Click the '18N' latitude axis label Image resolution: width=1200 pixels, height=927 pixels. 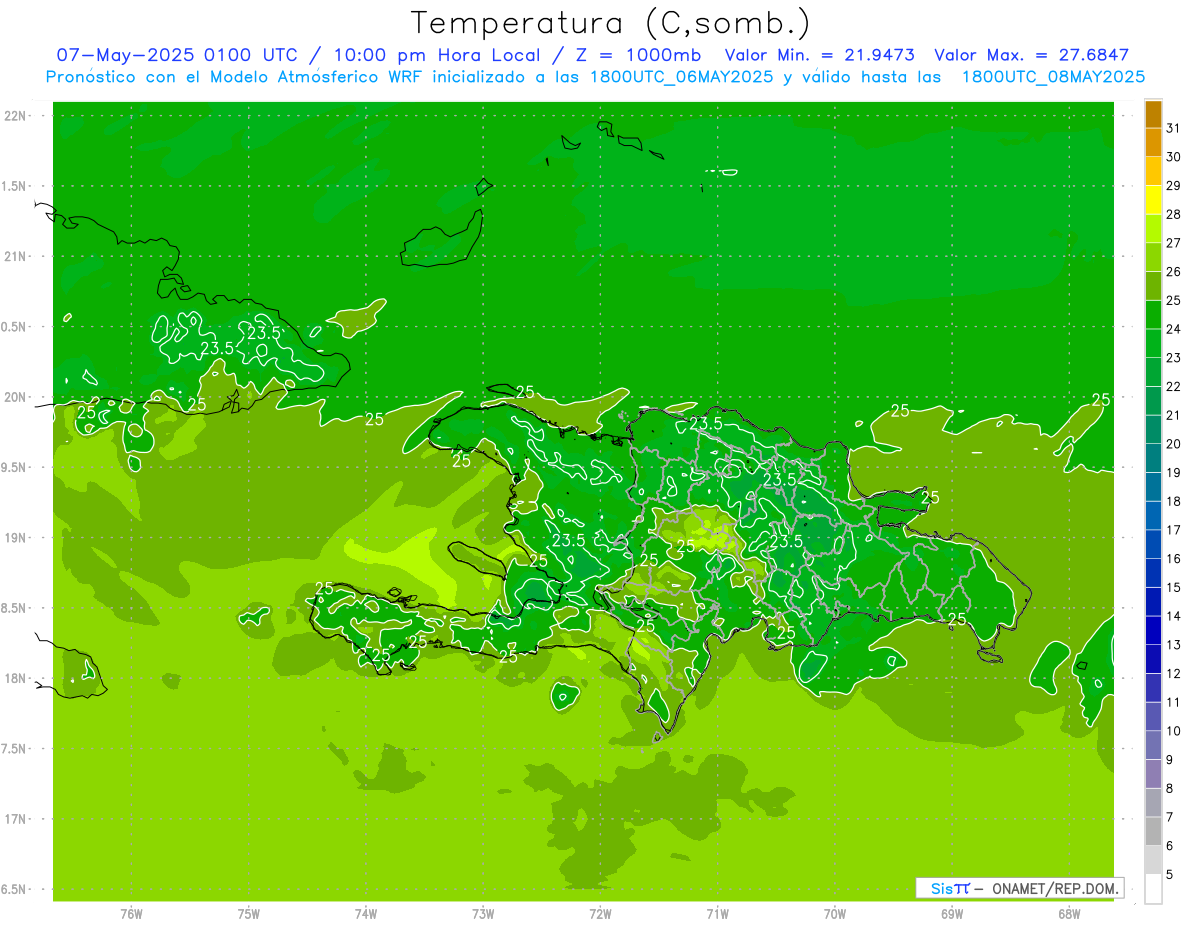(x=16, y=678)
